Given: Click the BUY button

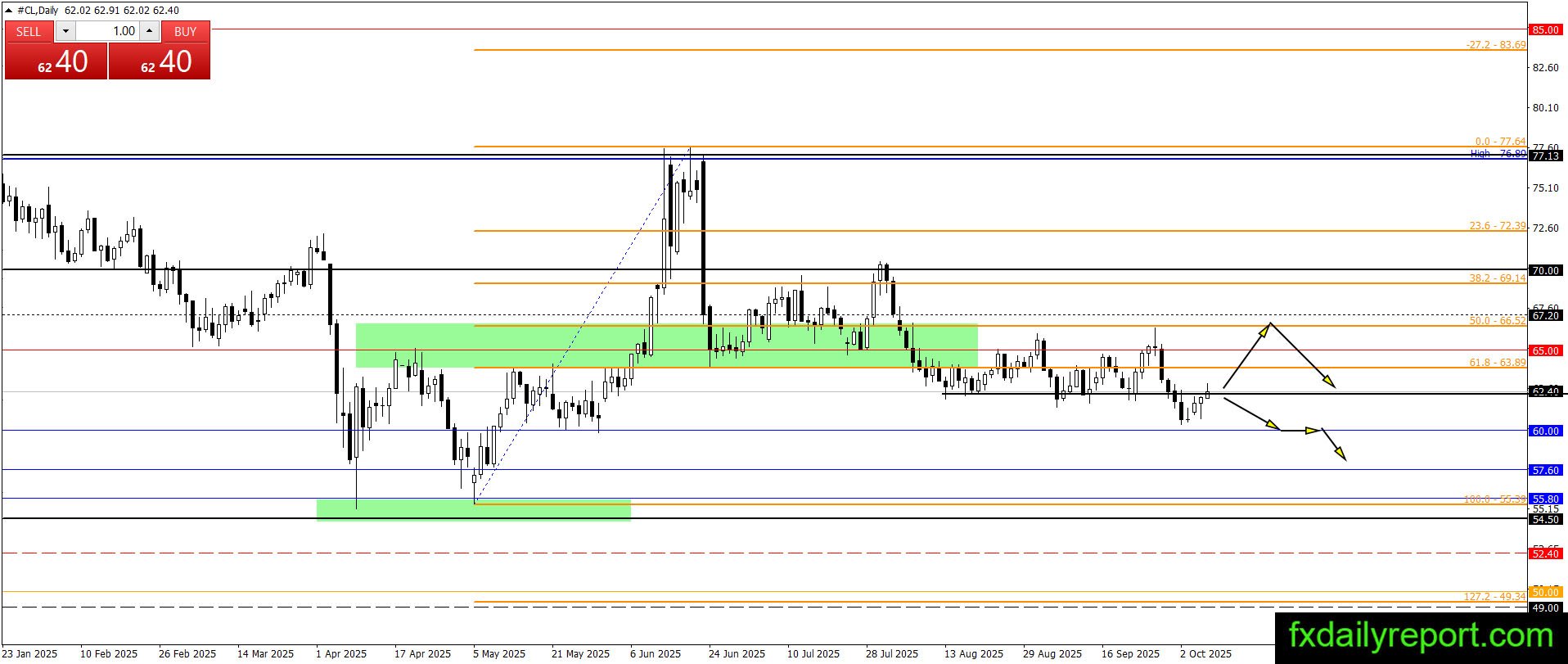Looking at the screenshot, I should coord(186,31).
